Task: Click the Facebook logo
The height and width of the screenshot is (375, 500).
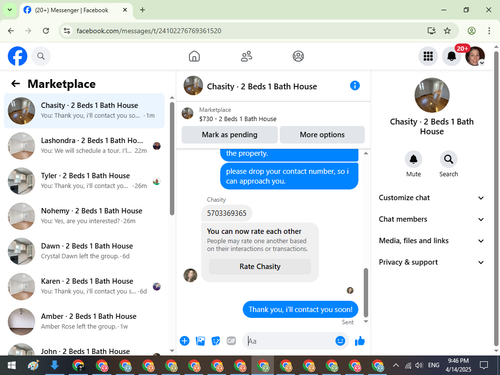Action: [x=17, y=56]
